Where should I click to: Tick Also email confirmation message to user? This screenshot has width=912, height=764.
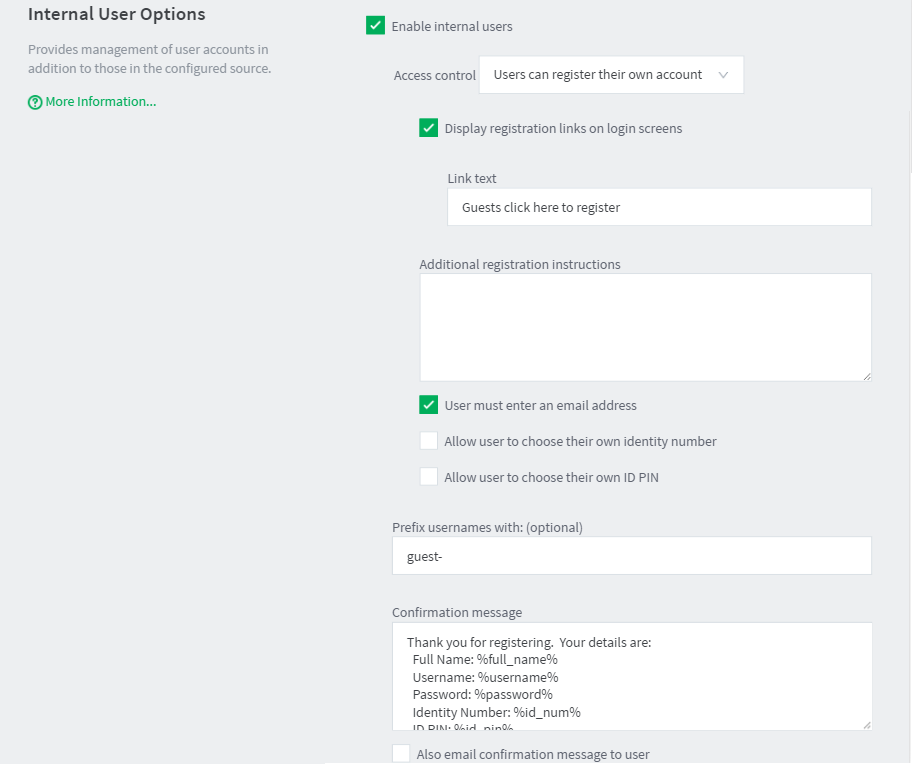click(x=401, y=754)
